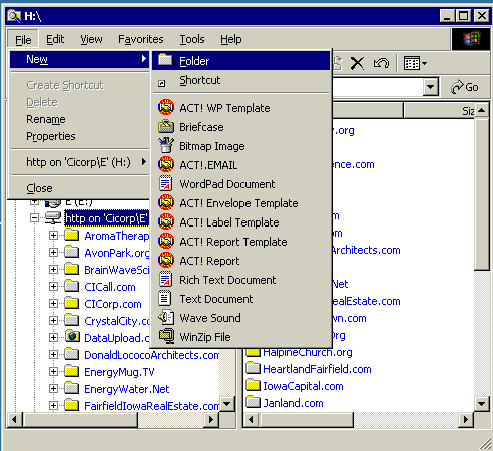The image size is (493, 451).
Task: Click Properties in the File menu
Action: click(x=79, y=136)
